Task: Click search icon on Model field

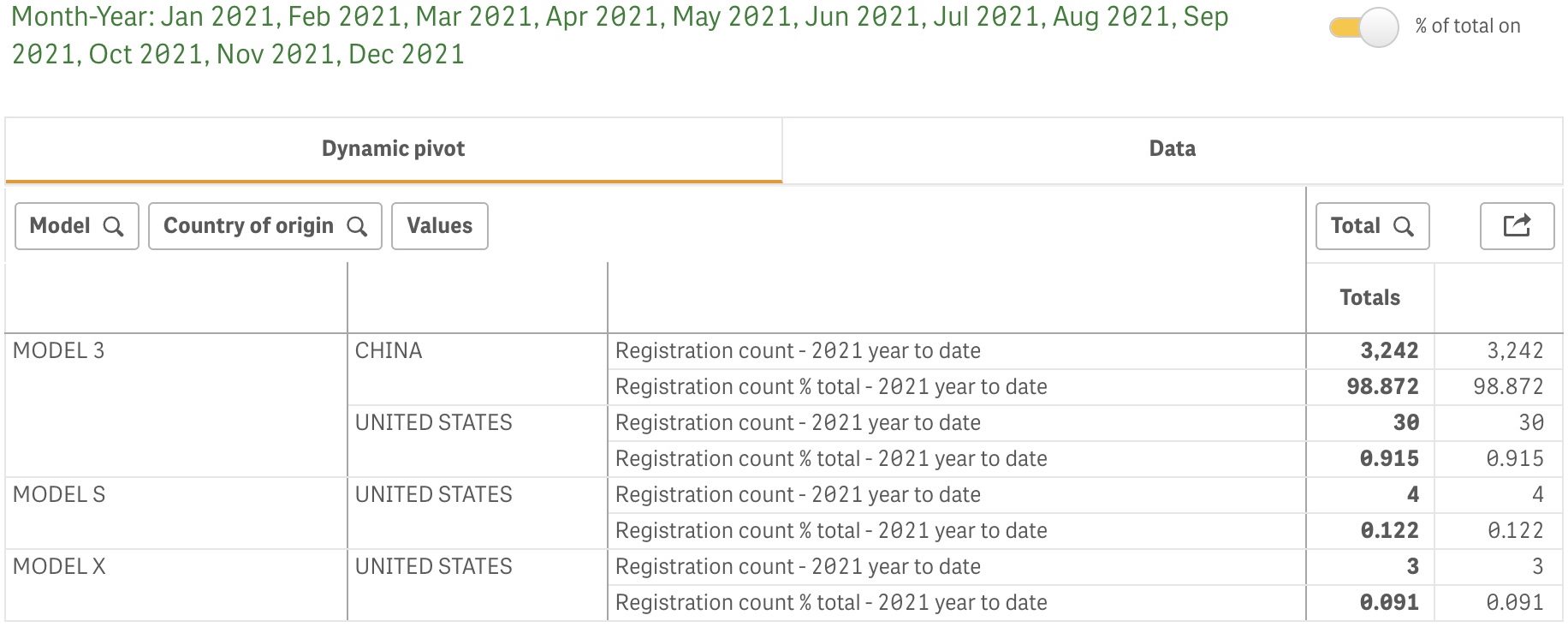Action: (113, 226)
